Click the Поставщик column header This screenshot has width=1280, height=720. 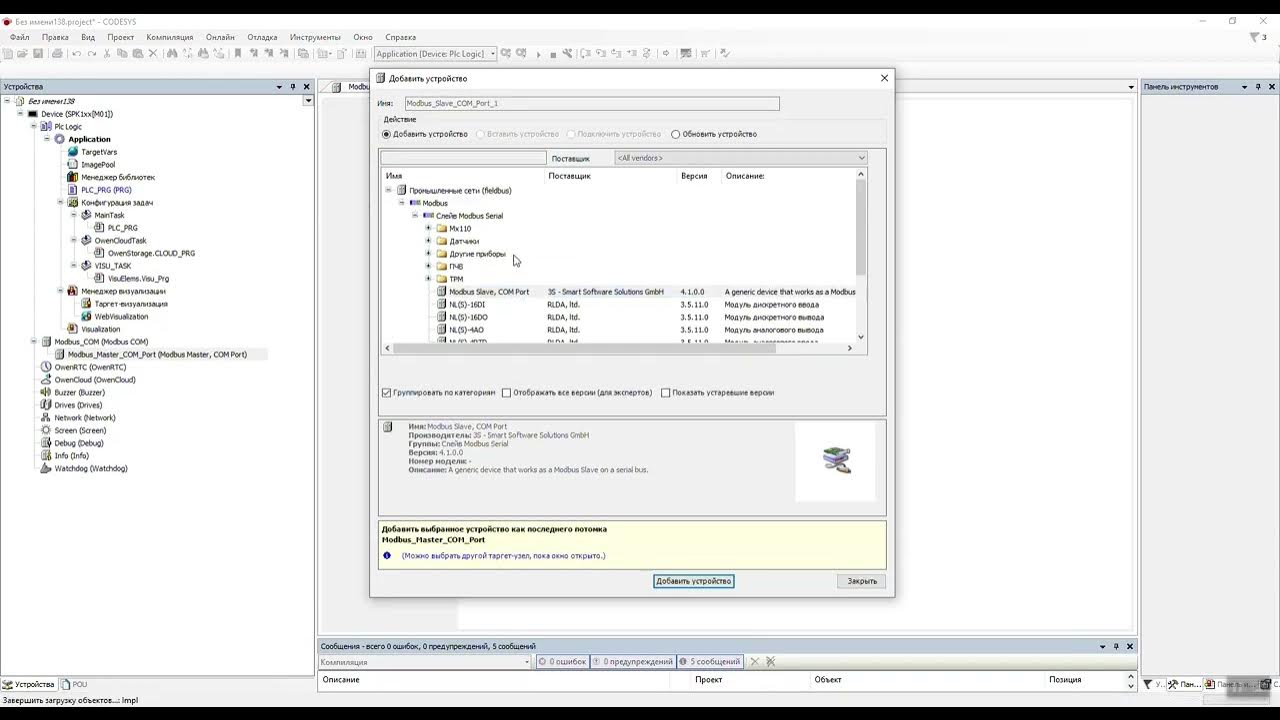611,176
